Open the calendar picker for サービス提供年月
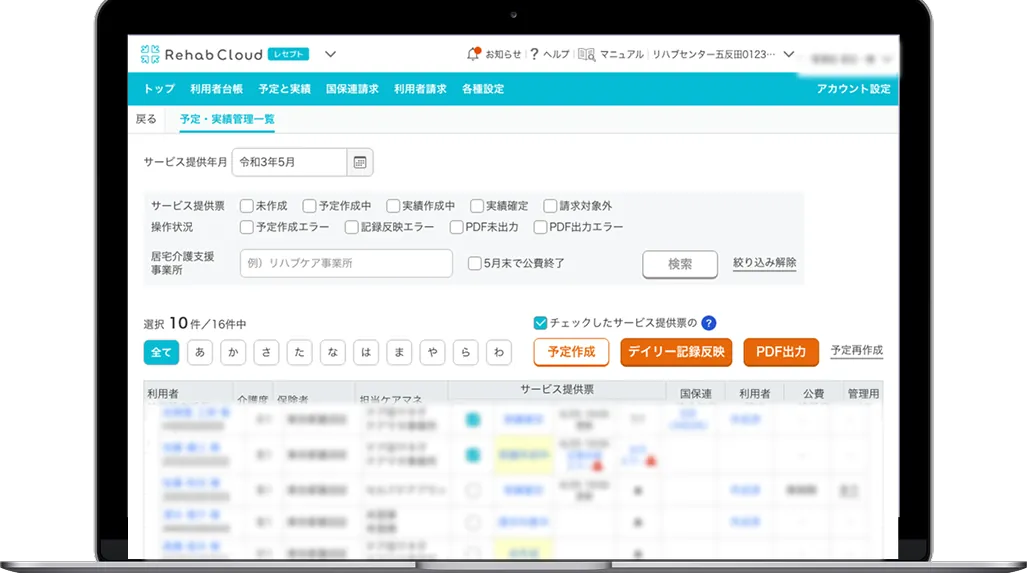 pos(360,163)
